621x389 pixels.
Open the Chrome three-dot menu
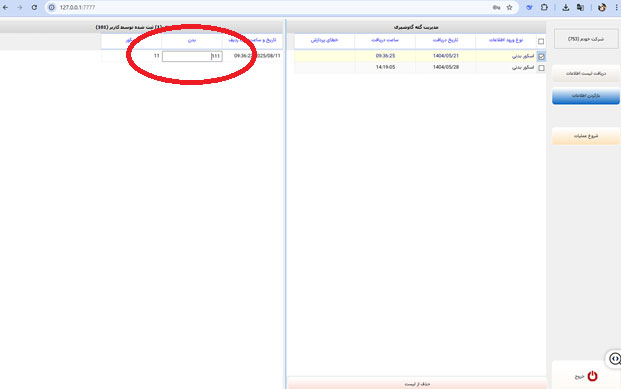tap(616, 8)
